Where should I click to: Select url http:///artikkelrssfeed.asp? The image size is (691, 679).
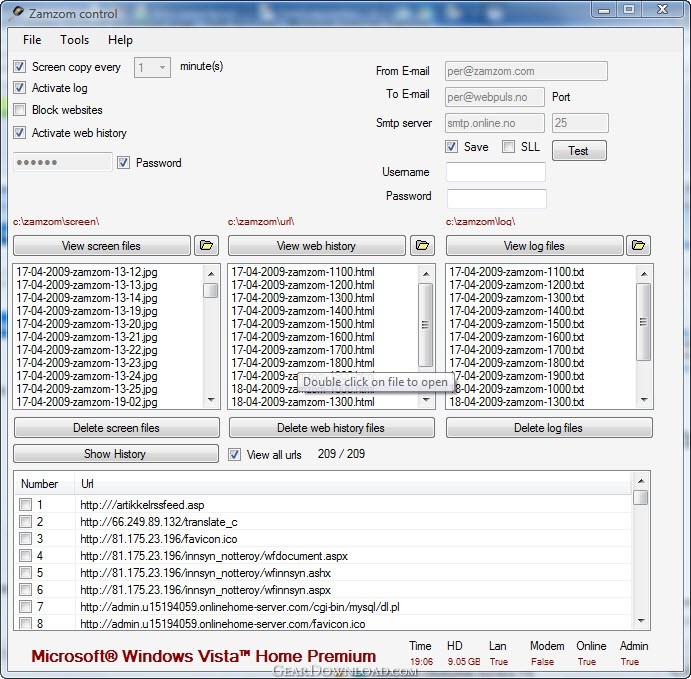tap(142, 505)
